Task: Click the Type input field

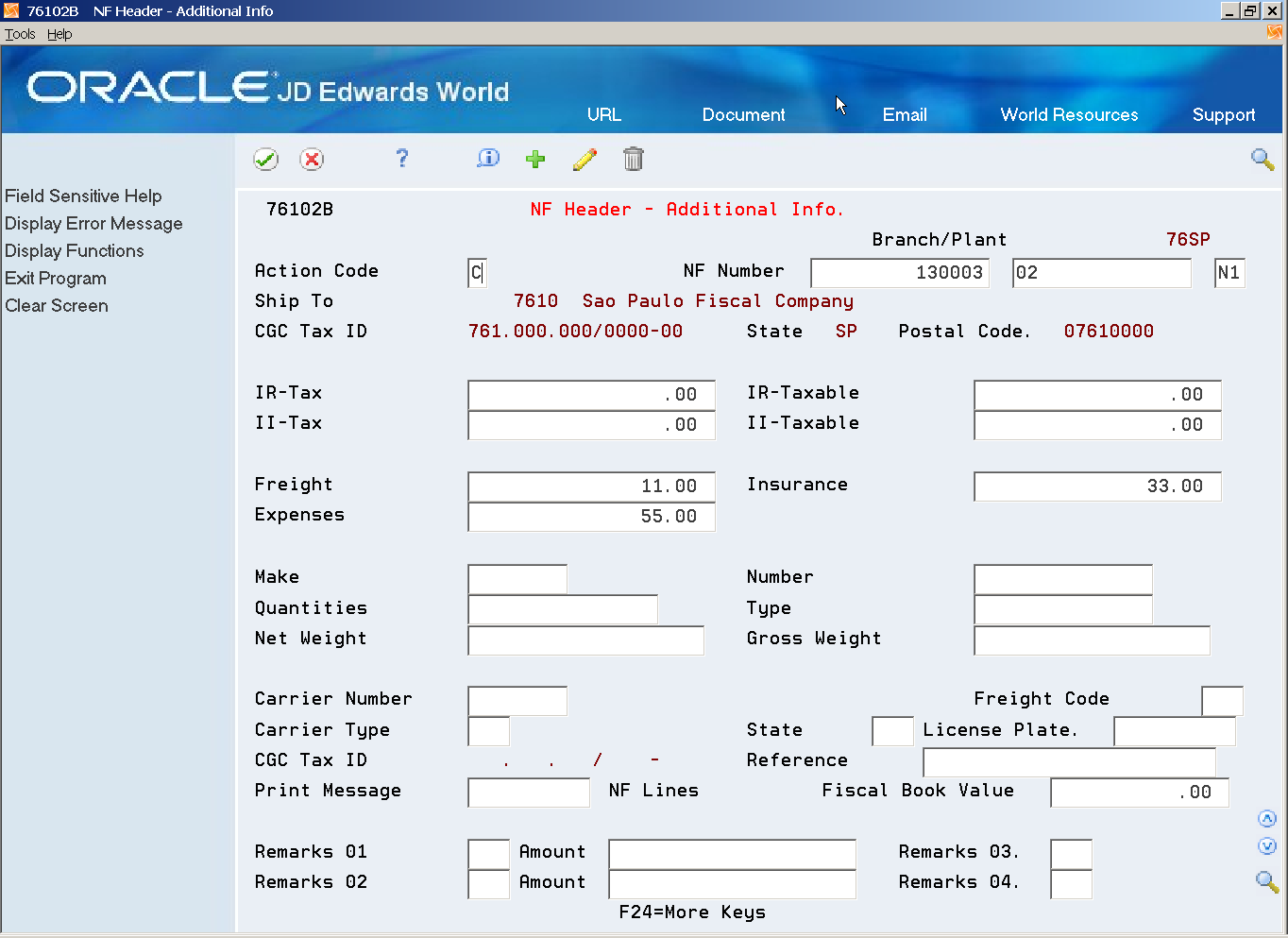Action: click(1063, 609)
